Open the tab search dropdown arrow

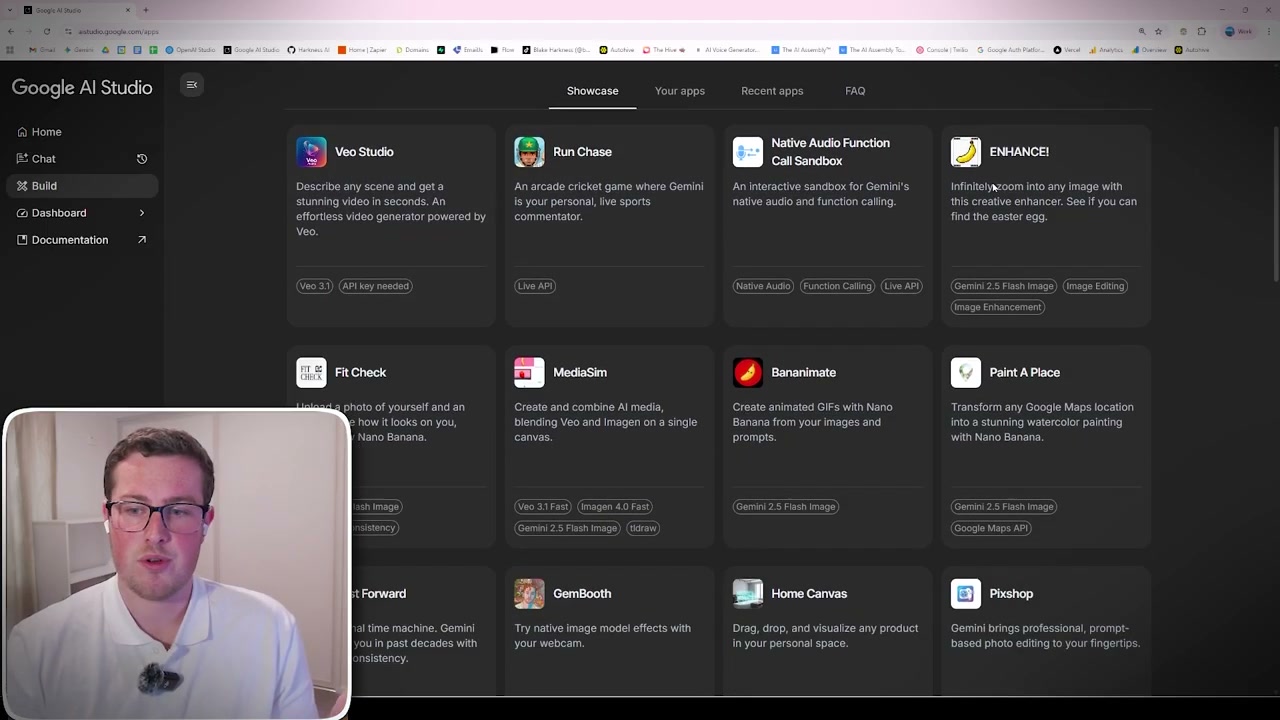(10, 10)
